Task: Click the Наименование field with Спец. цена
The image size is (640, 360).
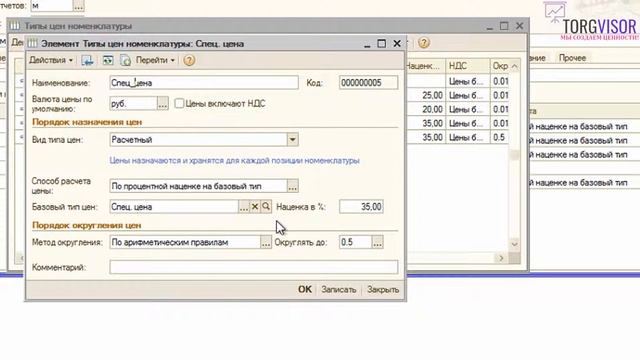Action: [x=204, y=83]
